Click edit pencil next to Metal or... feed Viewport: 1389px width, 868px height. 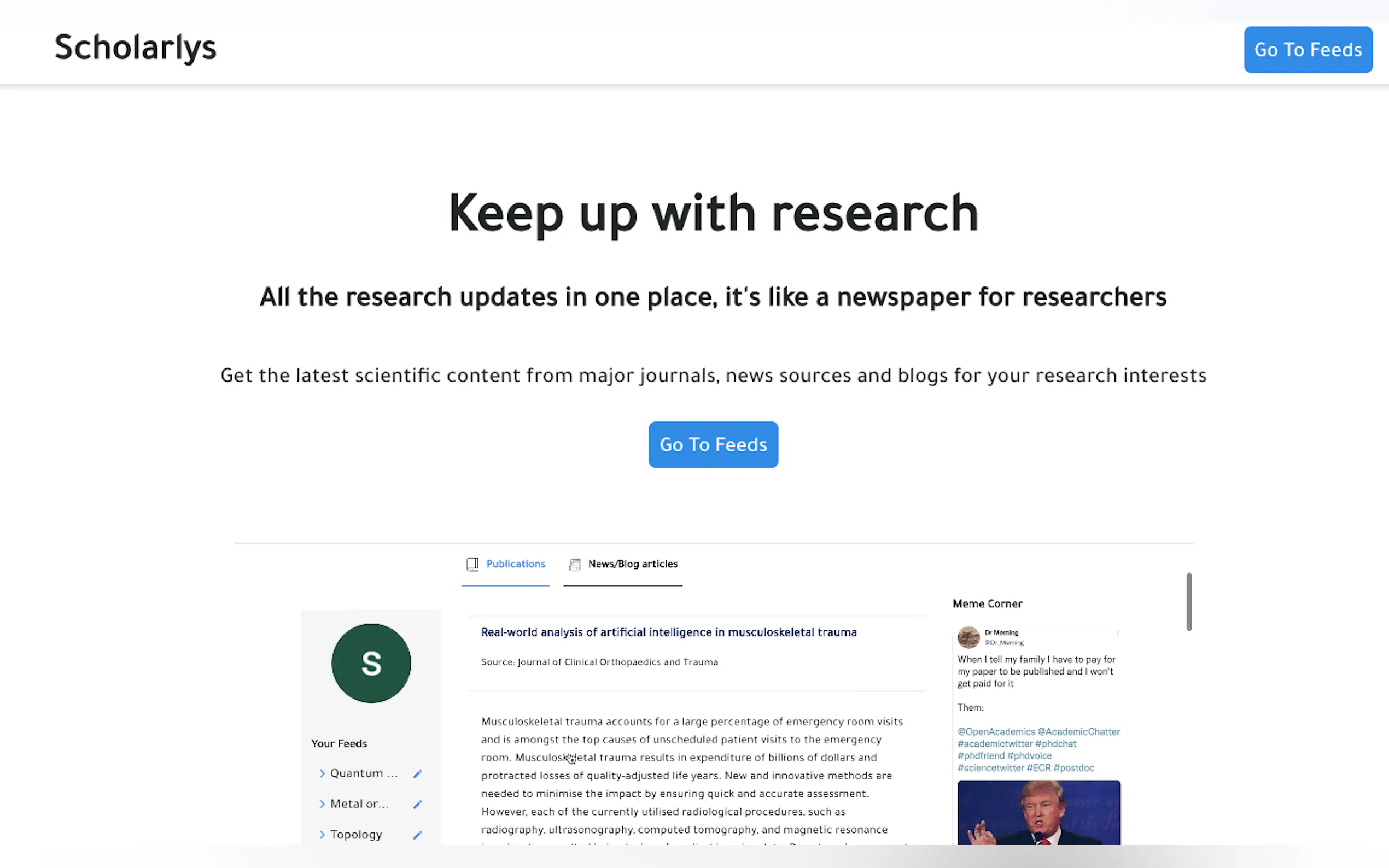tap(417, 804)
